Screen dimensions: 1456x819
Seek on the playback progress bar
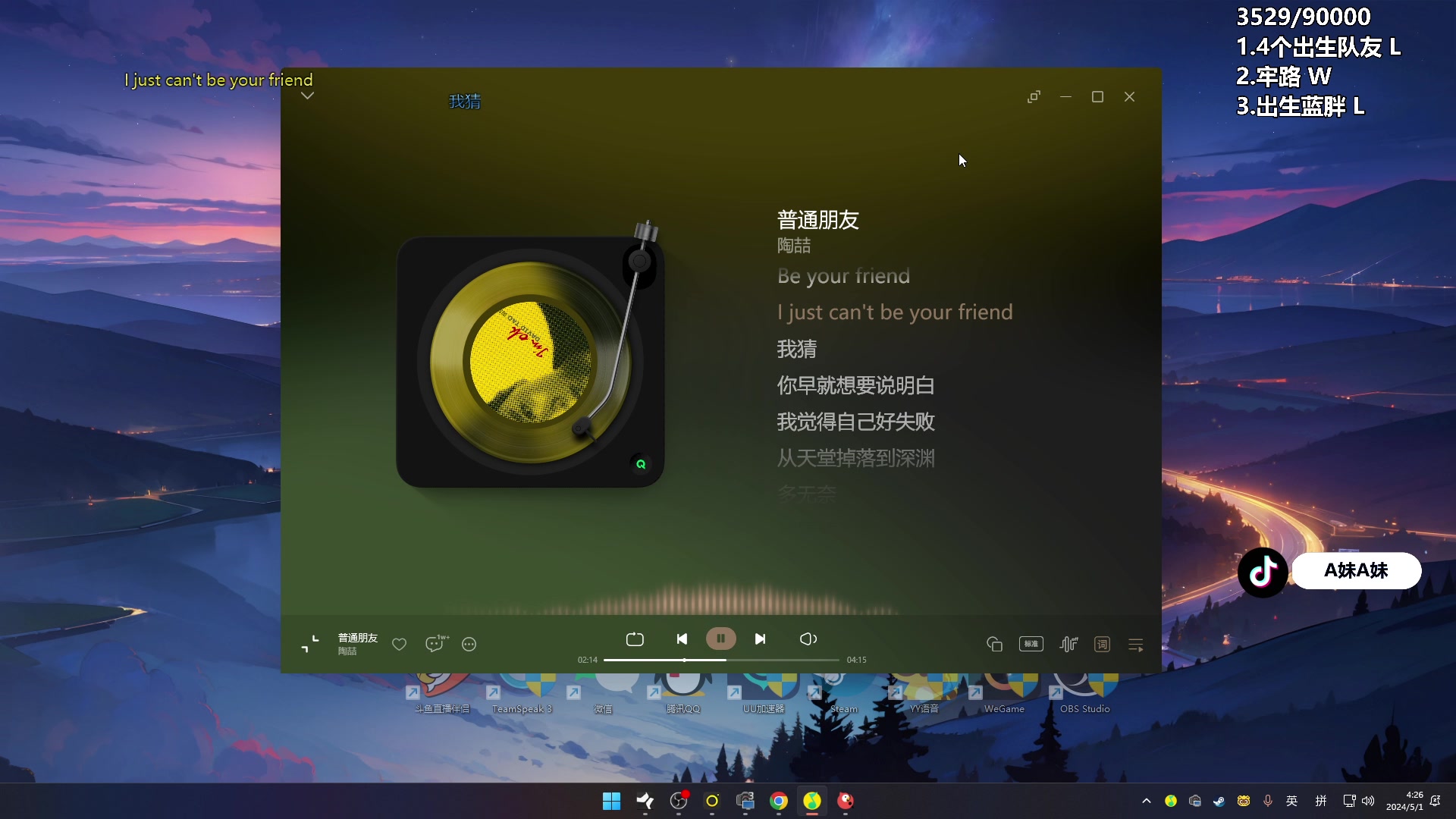tap(720, 660)
